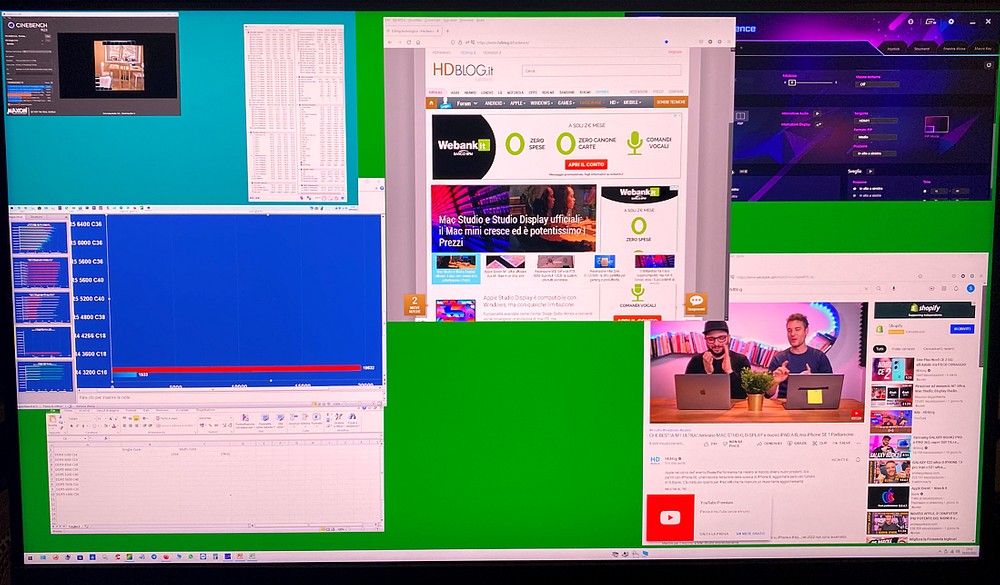Screen dimensions: 1000x585
Task: Open the HDBlog home icon in the navigation bar
Action: [x=432, y=103]
